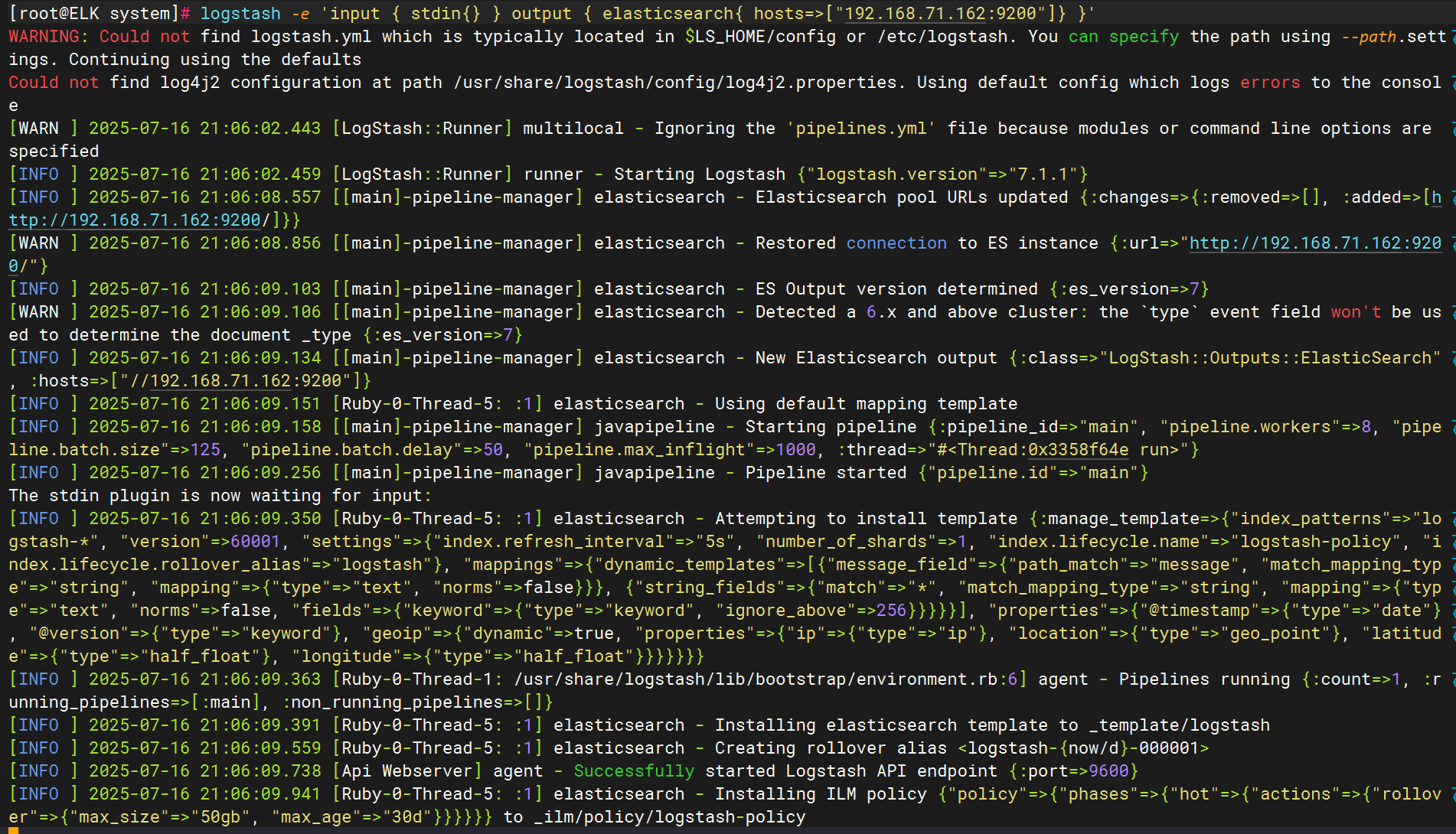Viewport: 1456px width, 834px height.
Task: Click timestamp 21:06:09.363
Action: pos(260,679)
